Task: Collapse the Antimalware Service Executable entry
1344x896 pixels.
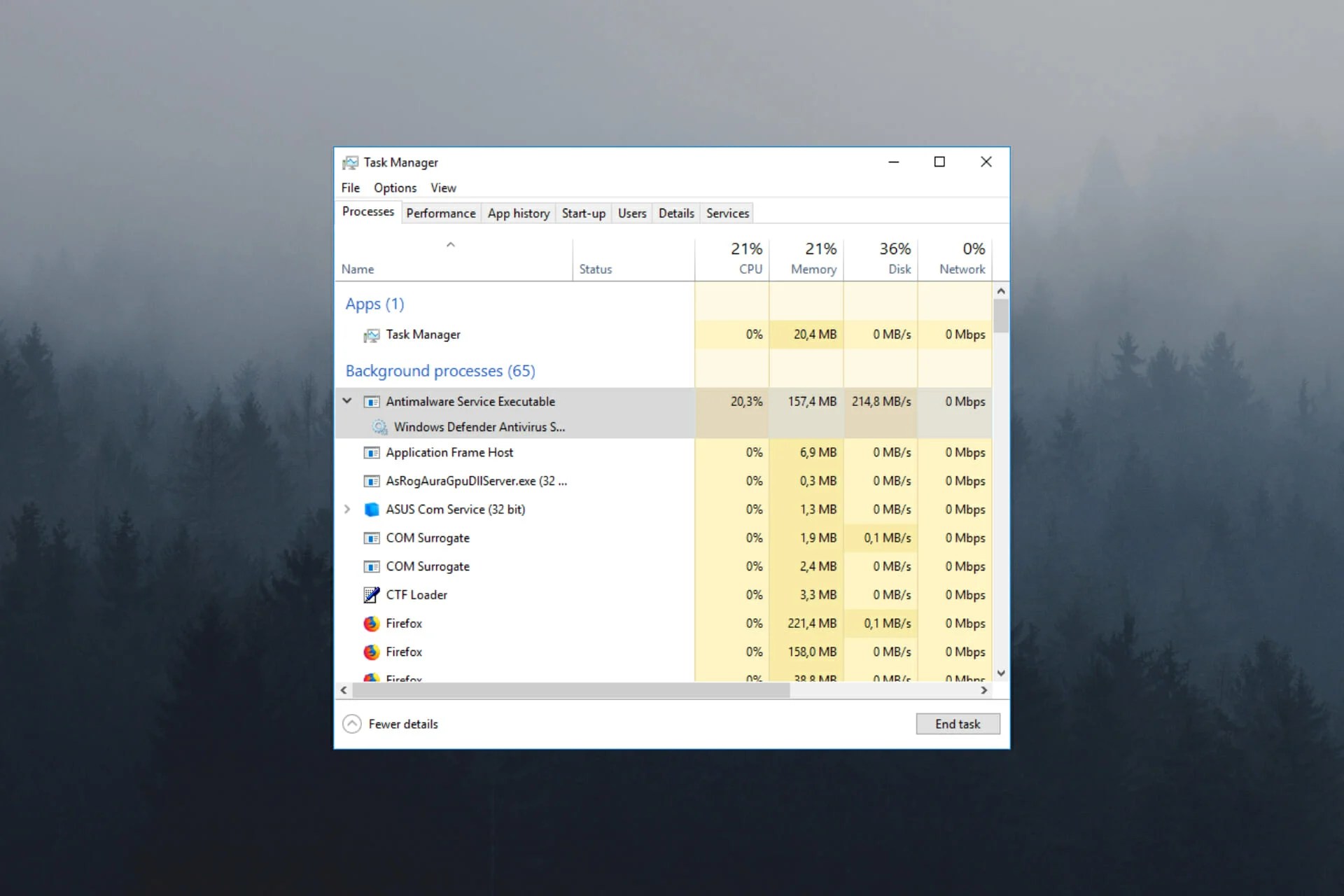Action: coord(347,400)
